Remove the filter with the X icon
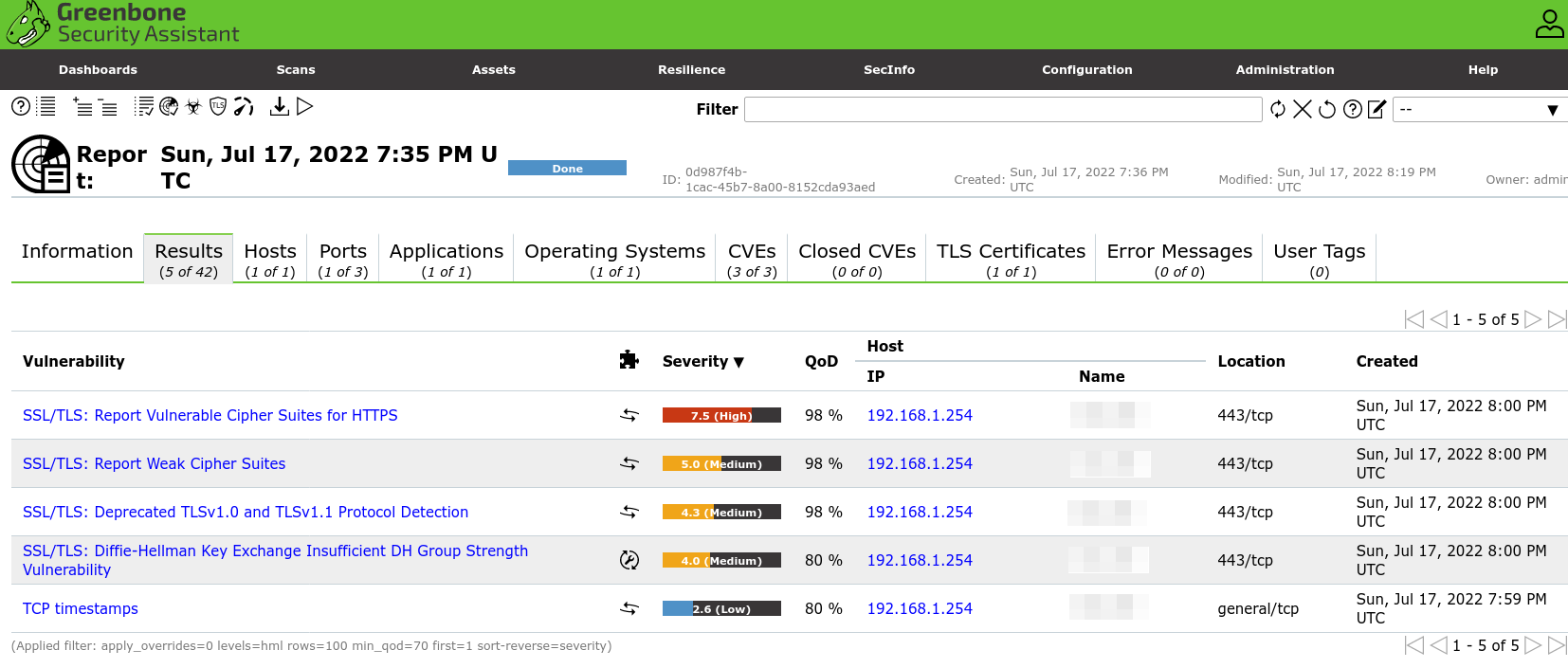Screen dimensions: 1568x668 tap(1303, 110)
